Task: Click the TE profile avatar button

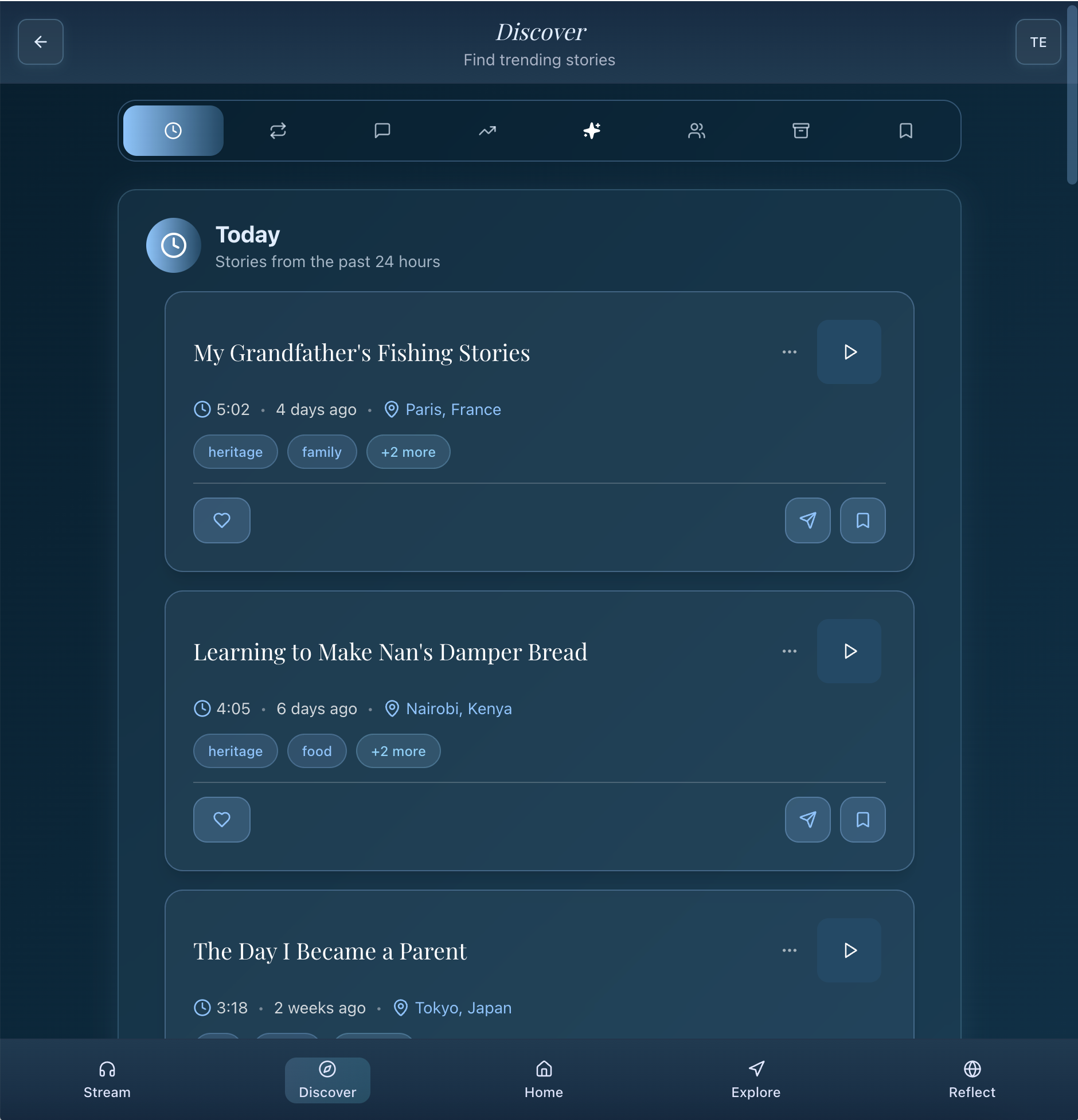Action: click(x=1038, y=42)
